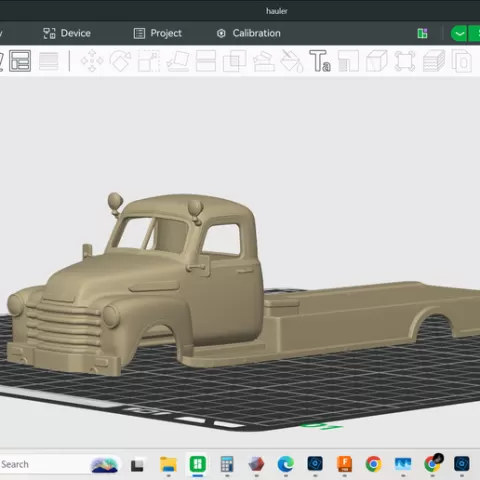The image size is (480, 480).
Task: Click the green panel layout icon
Action: pyautogui.click(x=422, y=33)
